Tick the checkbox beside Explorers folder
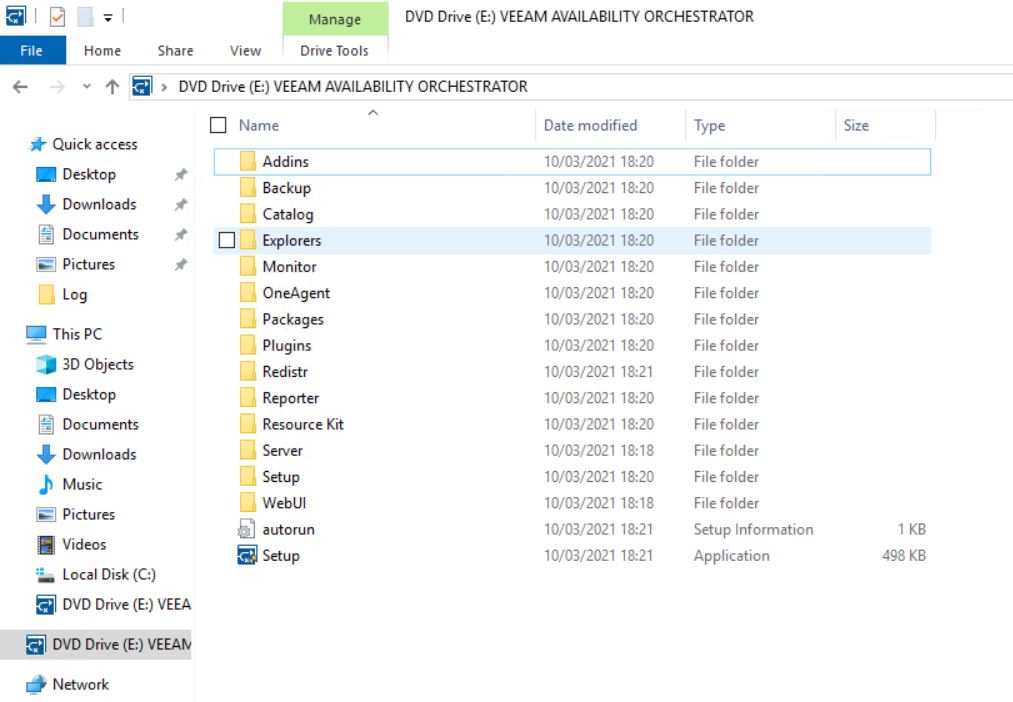This screenshot has width=1013, height=702. pos(227,240)
